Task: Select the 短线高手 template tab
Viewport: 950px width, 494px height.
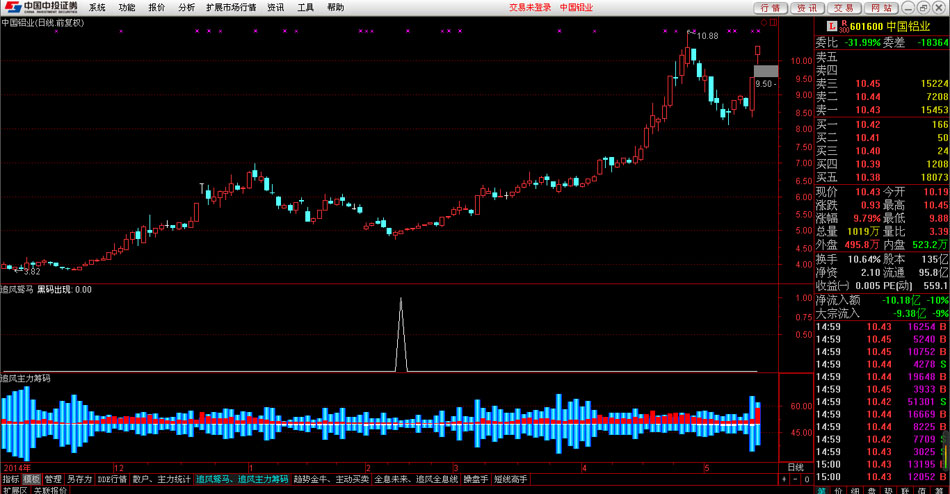Action: point(511,479)
